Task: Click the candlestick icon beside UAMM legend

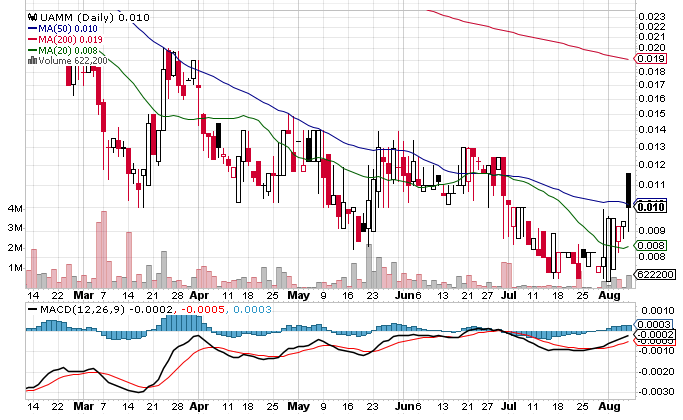Action: click(33, 17)
